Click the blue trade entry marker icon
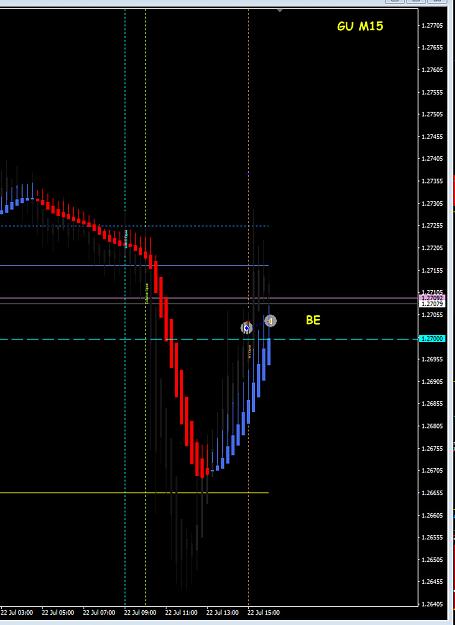 point(247,328)
